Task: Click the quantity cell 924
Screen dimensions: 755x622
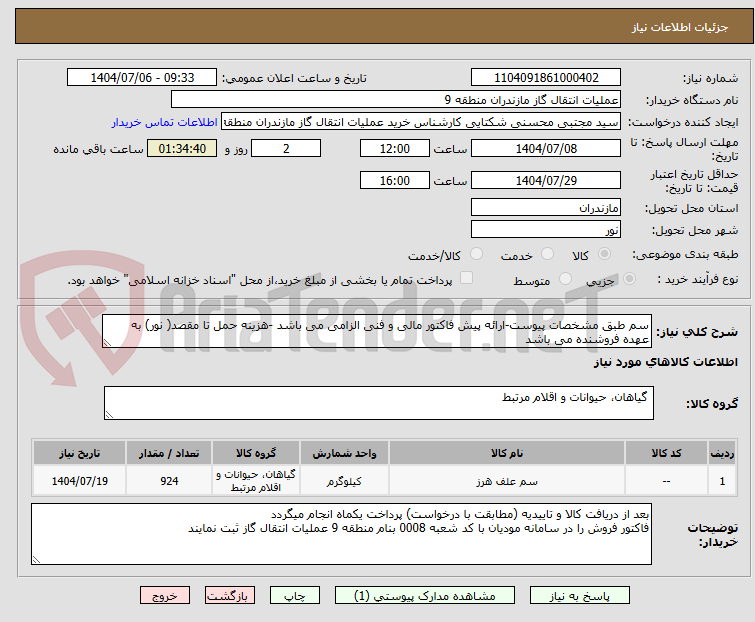Action: [169, 481]
